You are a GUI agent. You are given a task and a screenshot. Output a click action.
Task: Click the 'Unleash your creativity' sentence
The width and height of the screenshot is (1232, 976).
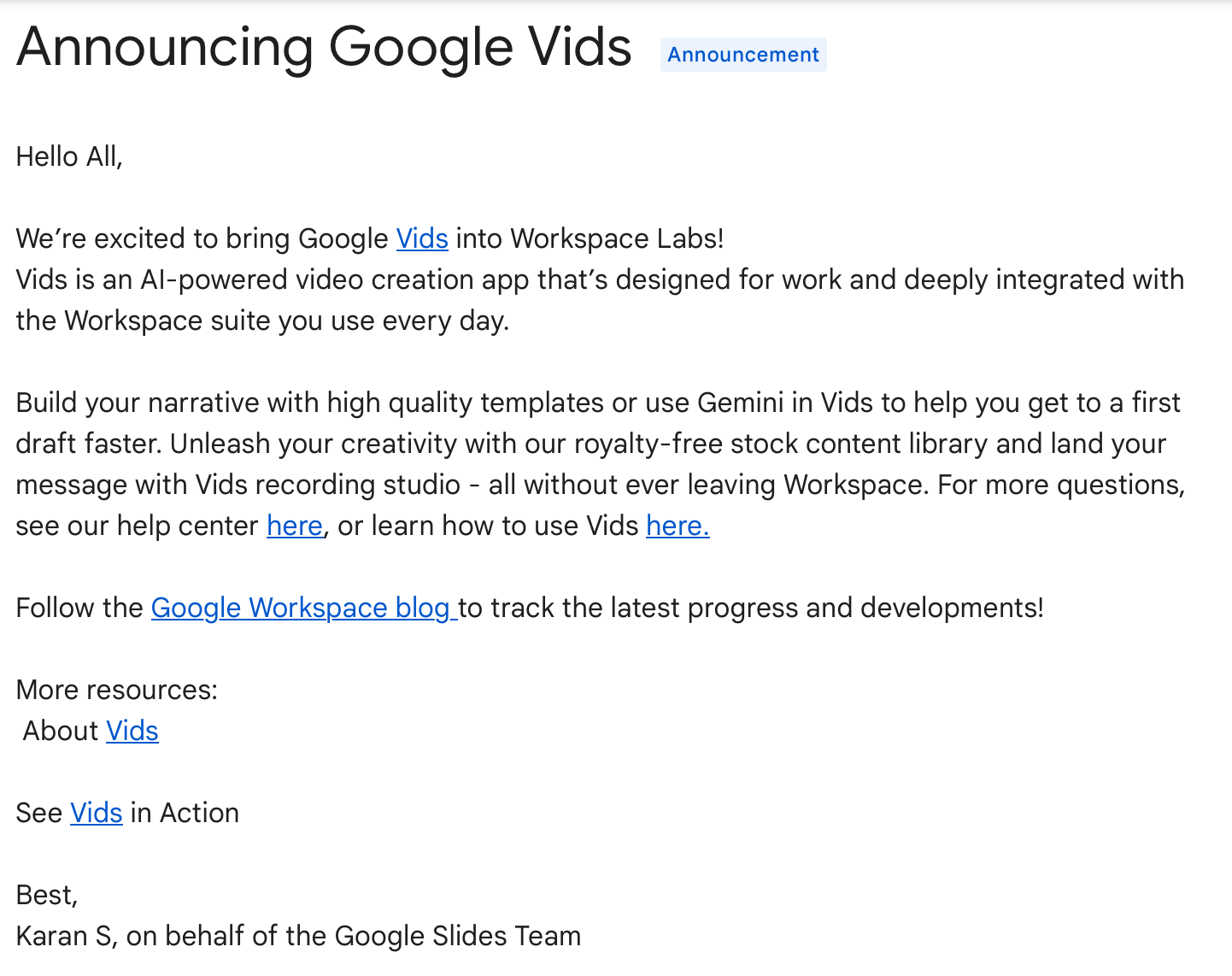pos(668,444)
